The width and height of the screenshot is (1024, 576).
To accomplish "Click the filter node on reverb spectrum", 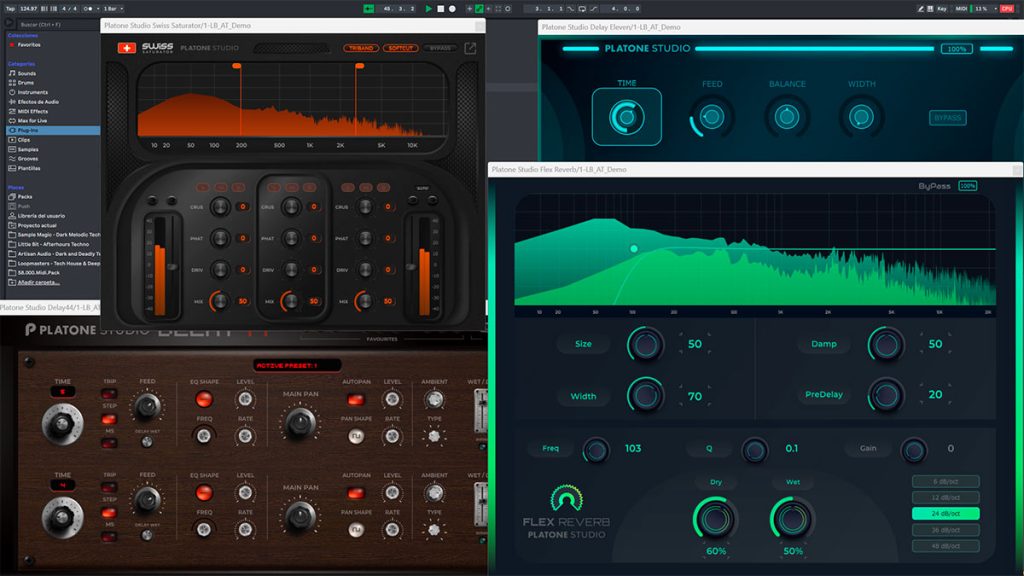I will pos(633,249).
